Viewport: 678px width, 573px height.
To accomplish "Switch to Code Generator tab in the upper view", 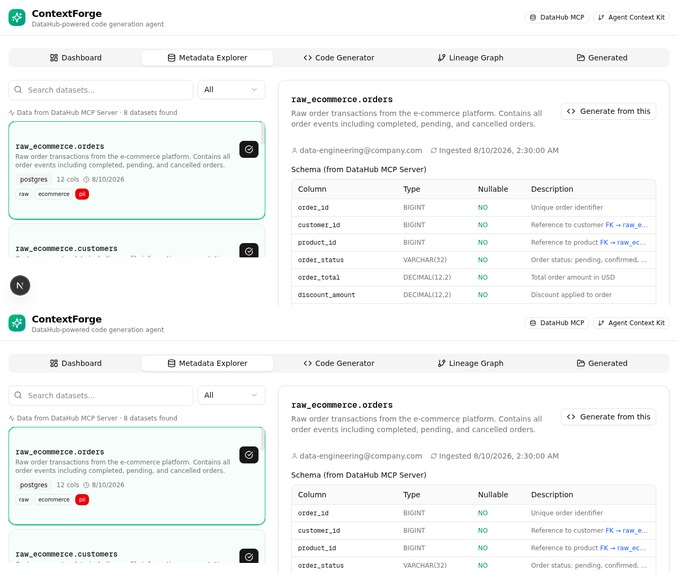I will coord(339,58).
